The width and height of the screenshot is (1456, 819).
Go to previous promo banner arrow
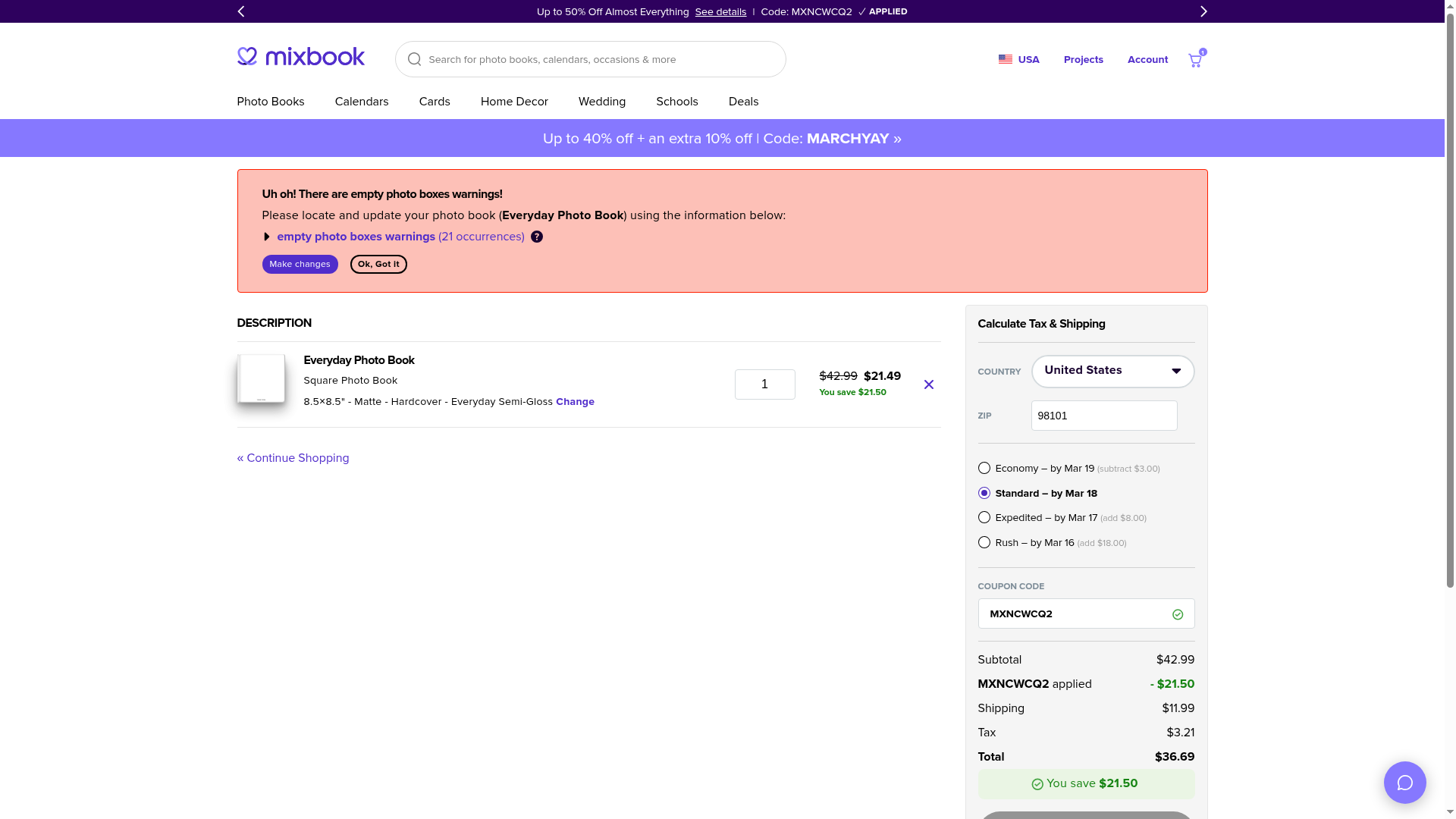point(241,11)
